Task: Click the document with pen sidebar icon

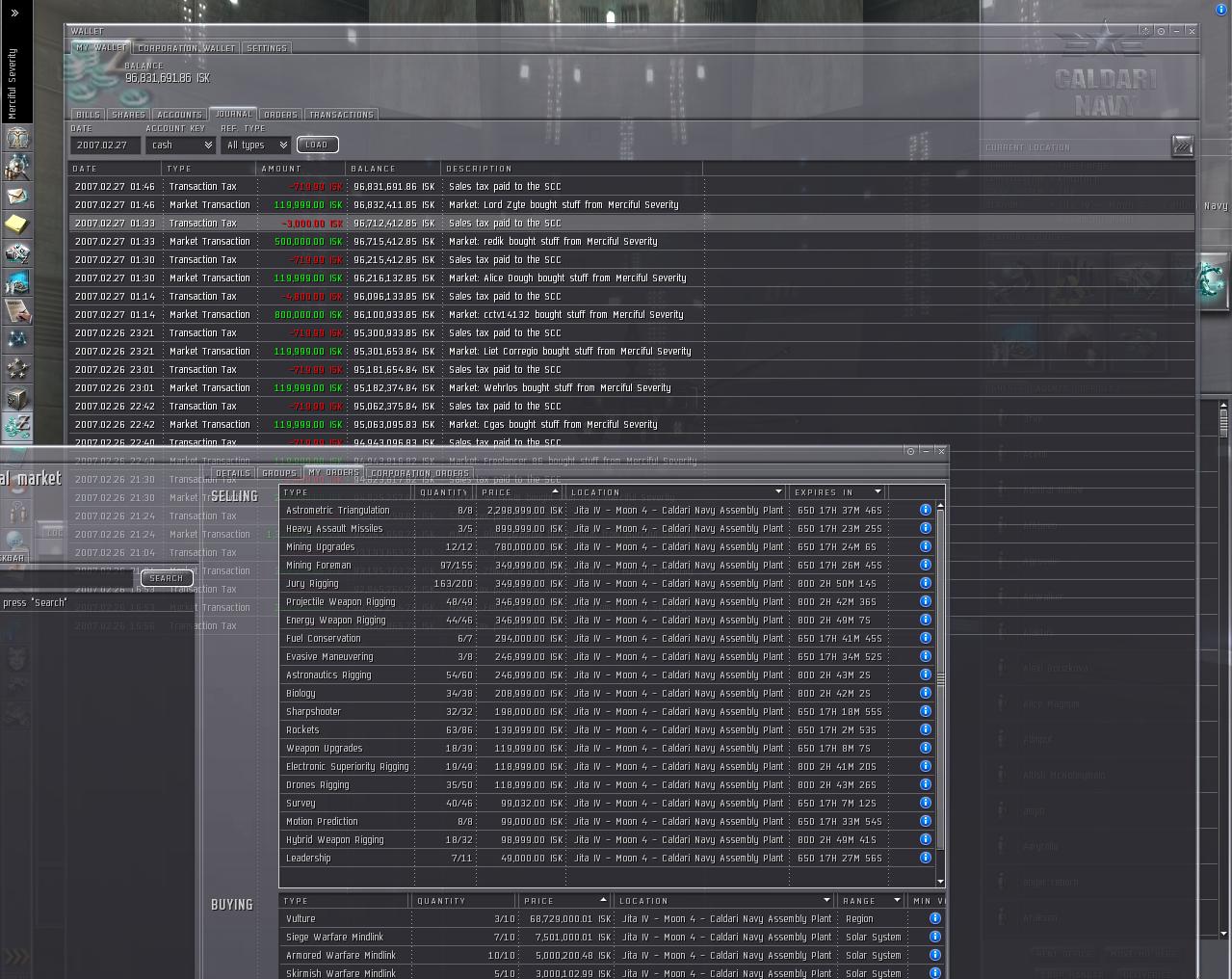Action: [16, 311]
